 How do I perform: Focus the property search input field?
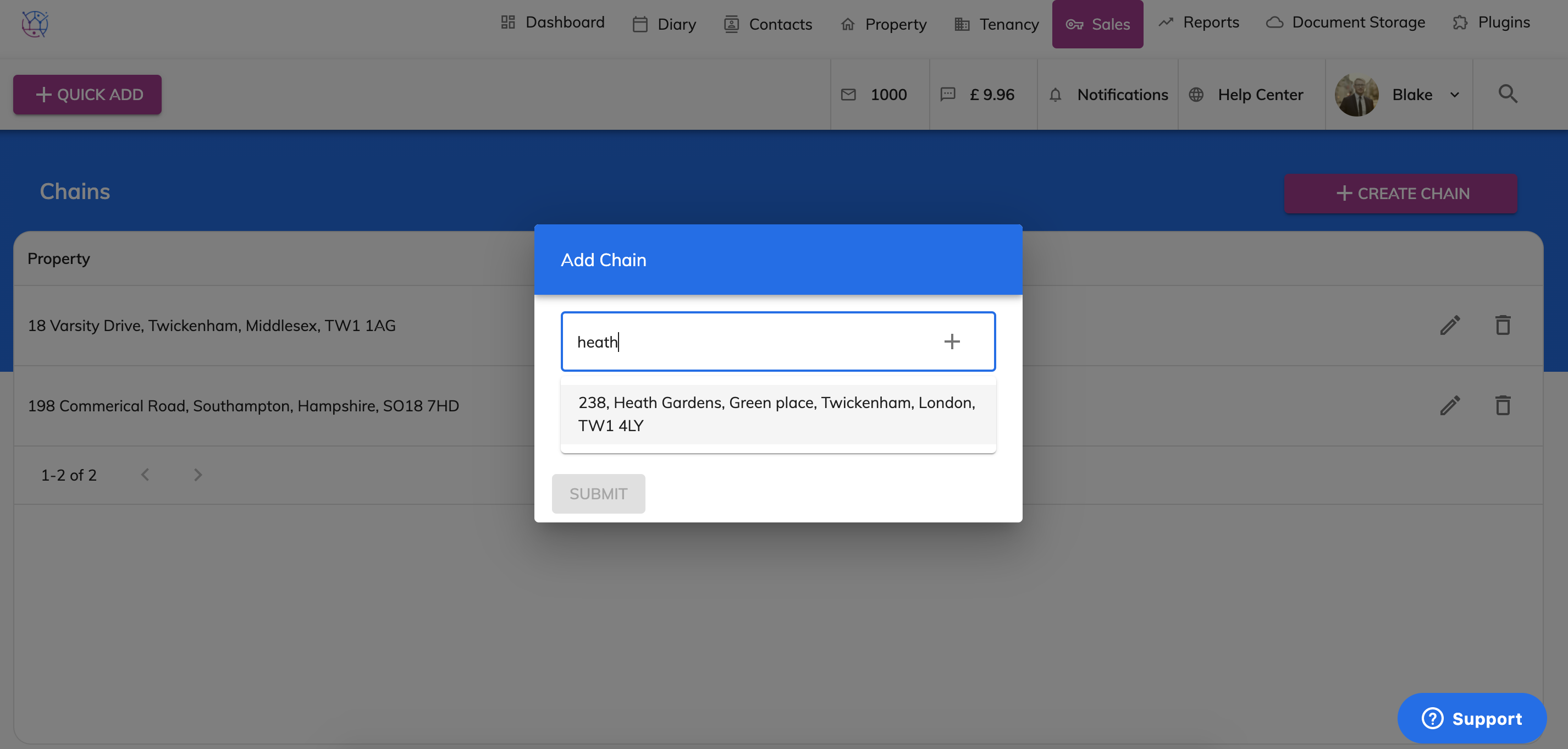(x=749, y=342)
